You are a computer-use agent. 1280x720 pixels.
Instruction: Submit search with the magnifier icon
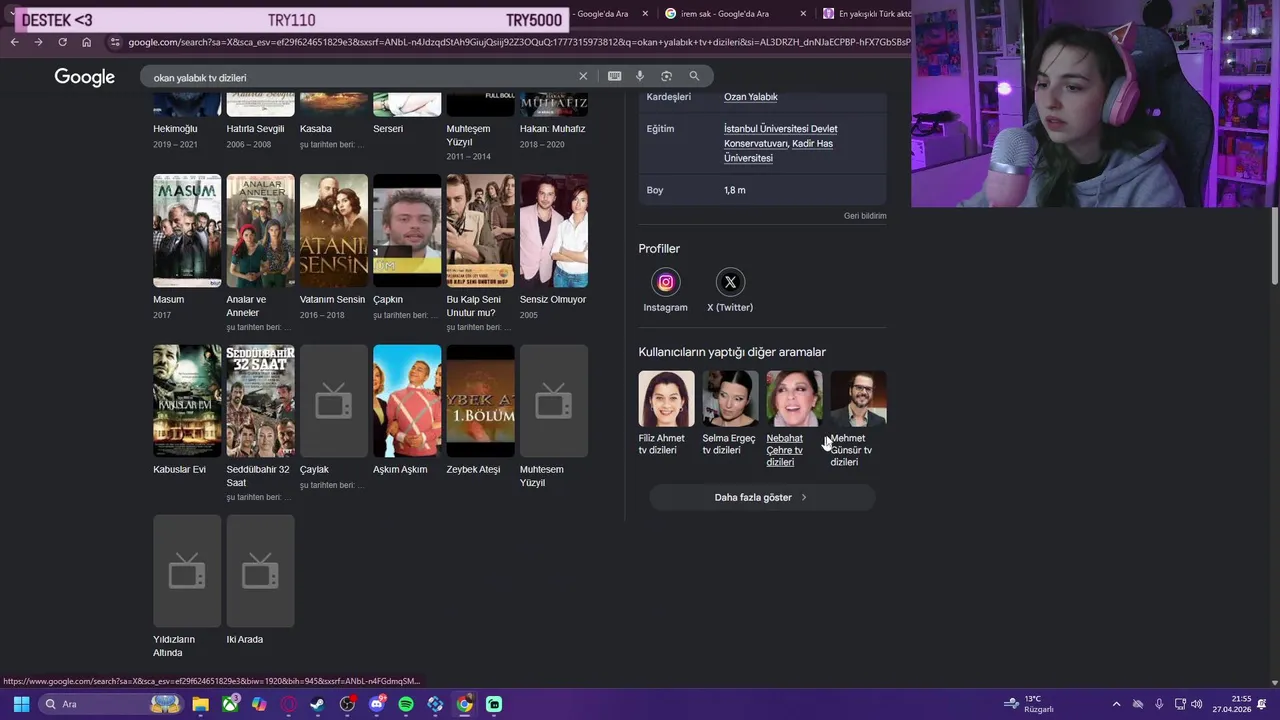tap(694, 76)
